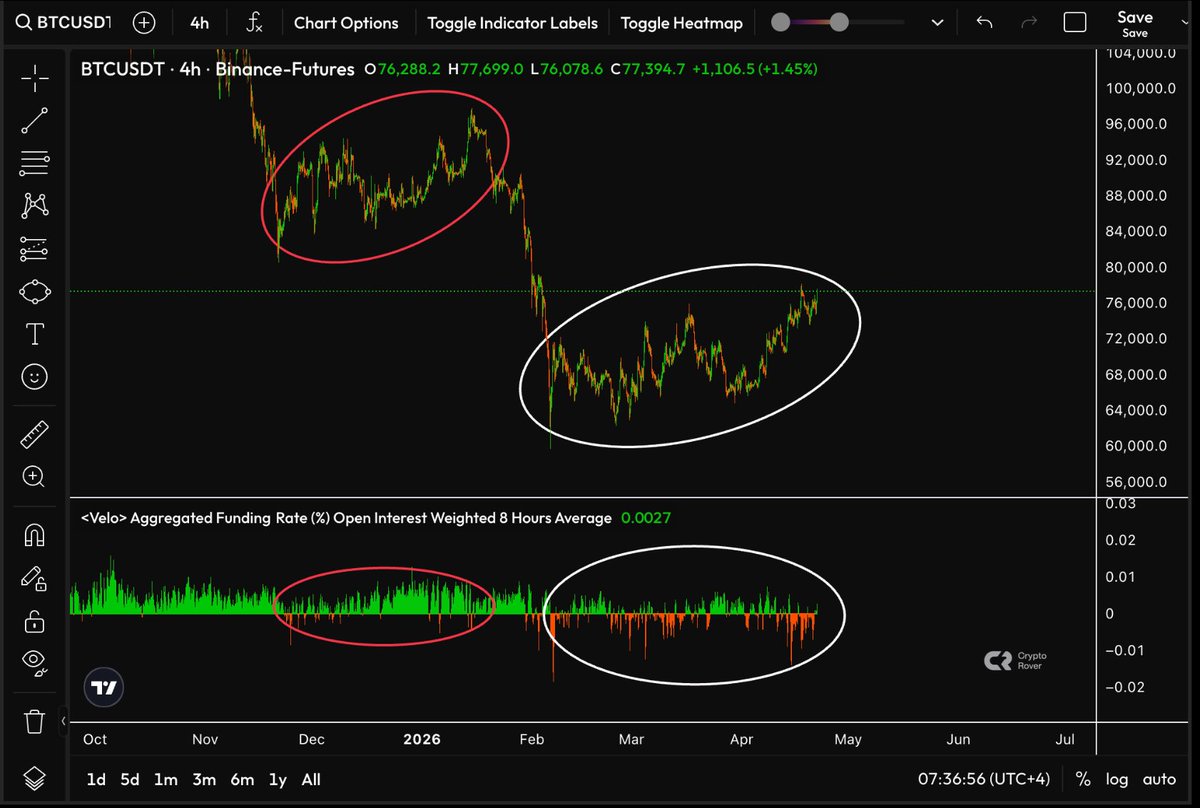This screenshot has height=808, width=1200.
Task: Expand the chevron dropdown next to slider
Action: (937, 22)
